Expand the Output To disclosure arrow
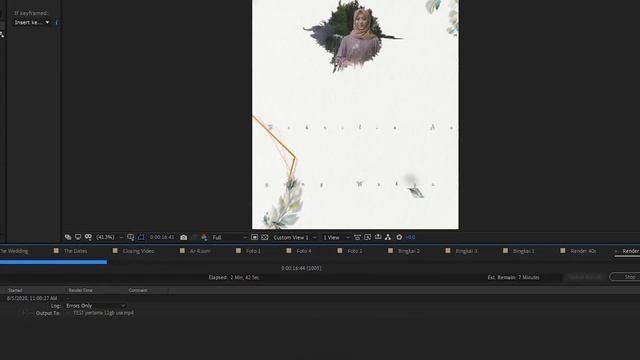The image size is (640, 360). point(23,313)
